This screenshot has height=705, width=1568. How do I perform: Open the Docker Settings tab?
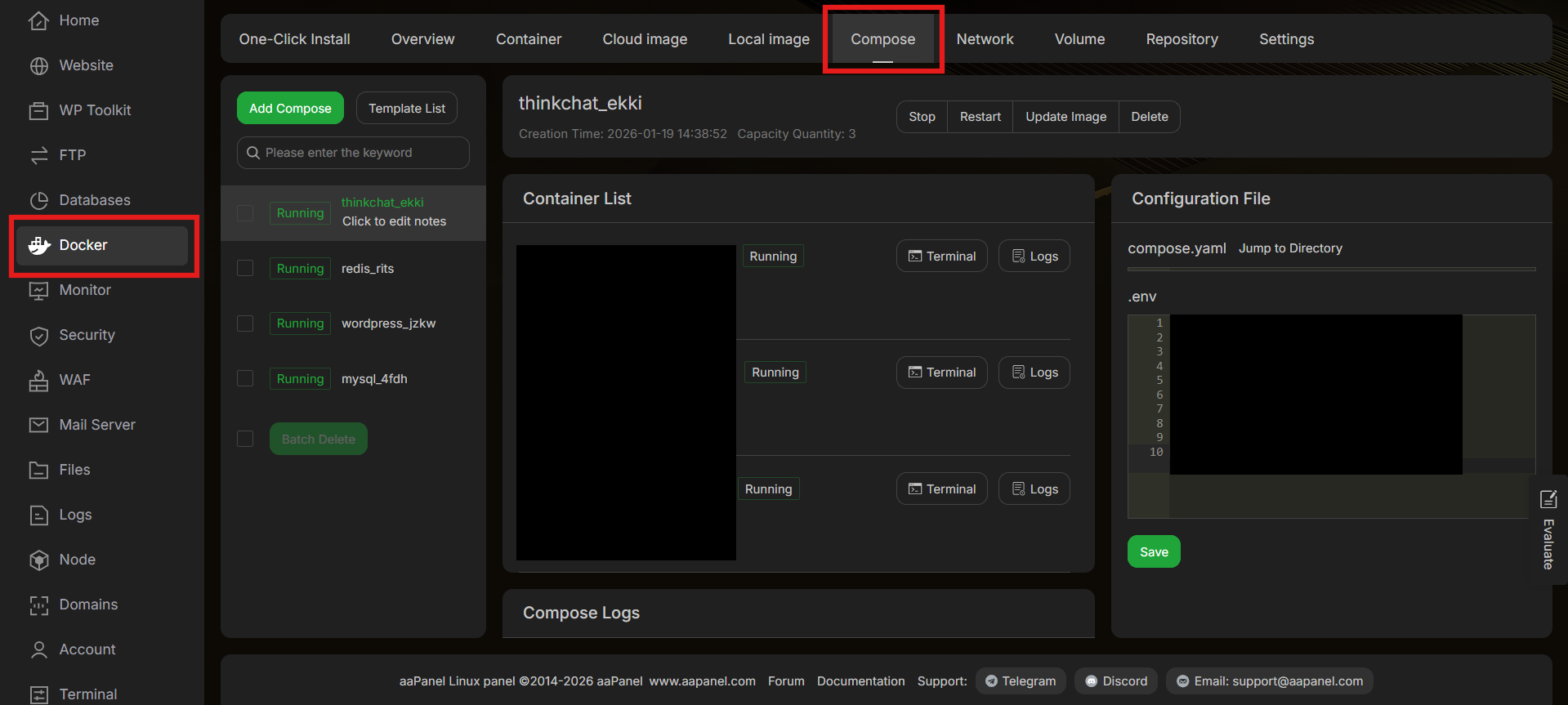pyautogui.click(x=1286, y=39)
